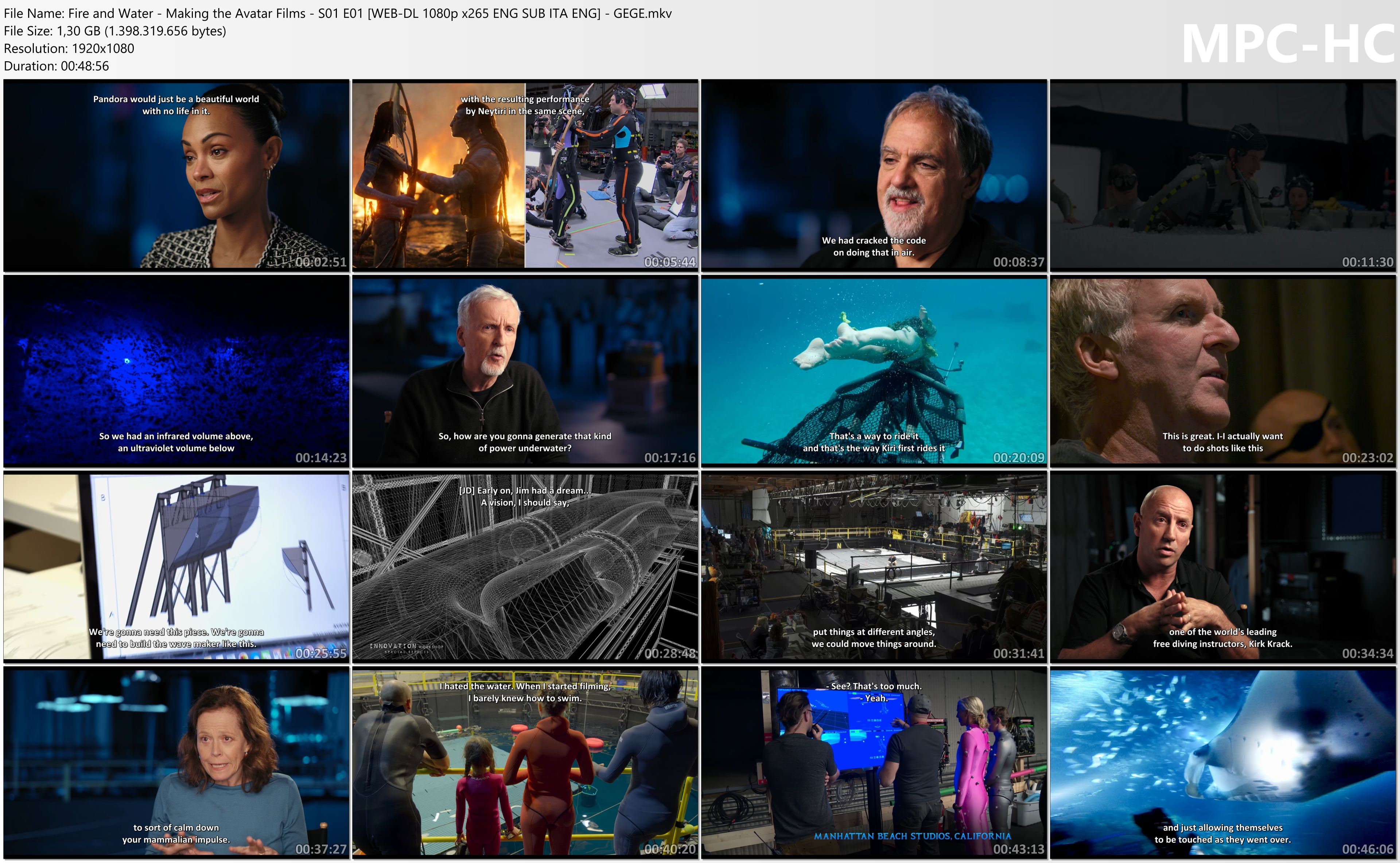Open the manta ray thumbnail at 00:46:06
Screen dimensions: 1400x863
tap(1222, 762)
